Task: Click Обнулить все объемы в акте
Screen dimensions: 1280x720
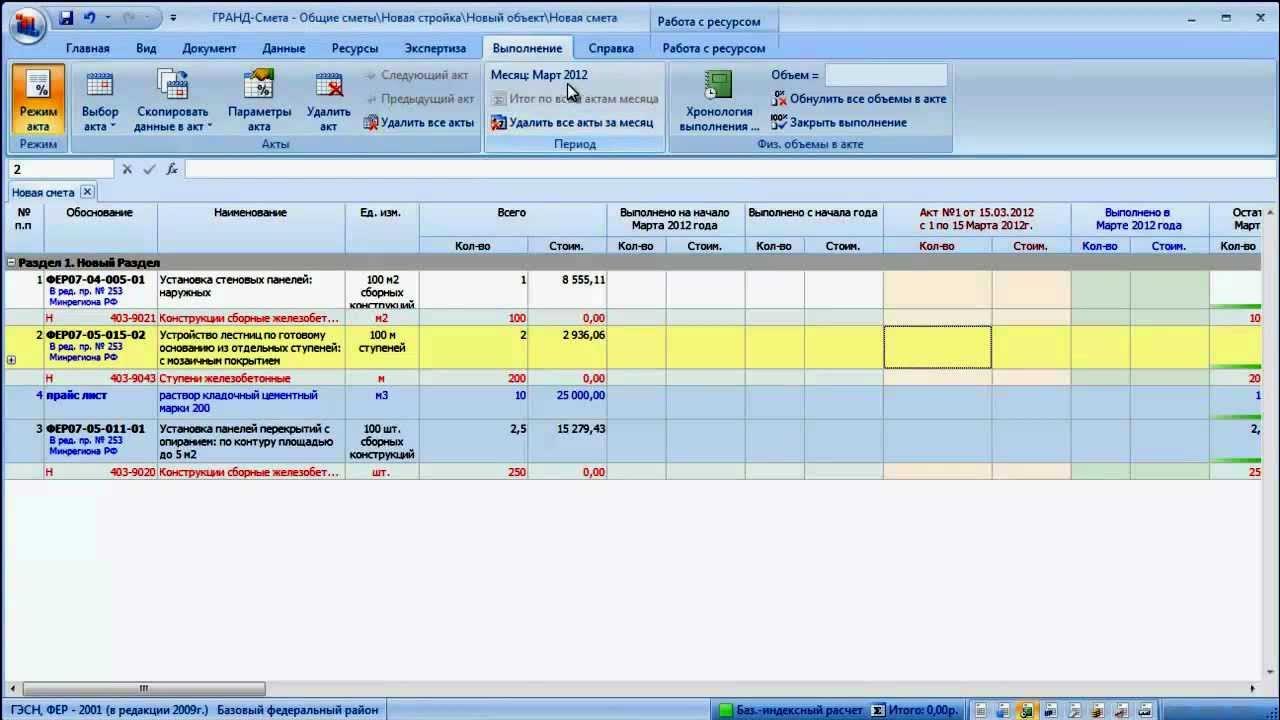Action: (858, 99)
